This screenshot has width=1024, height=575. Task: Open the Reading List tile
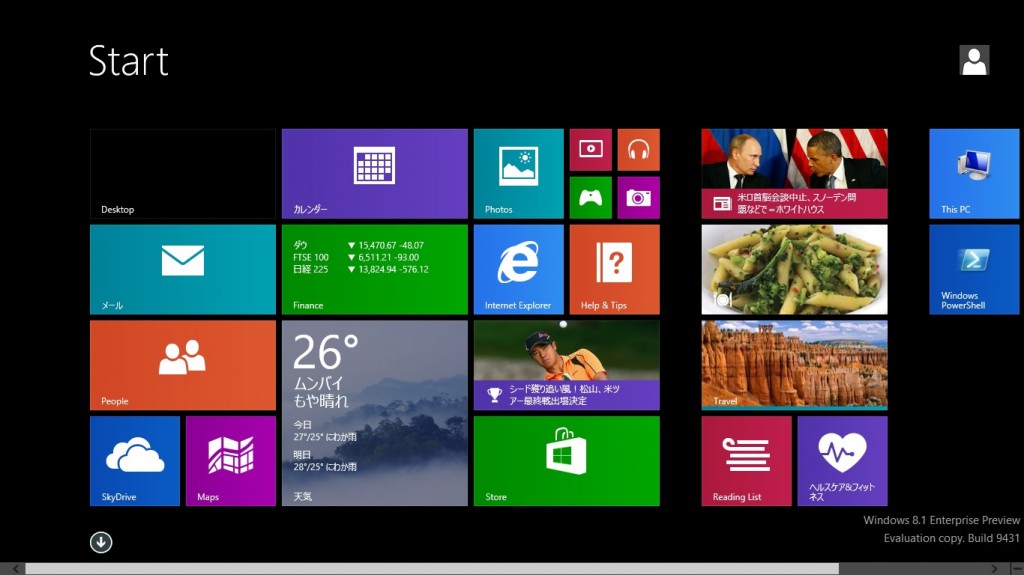(x=746, y=461)
